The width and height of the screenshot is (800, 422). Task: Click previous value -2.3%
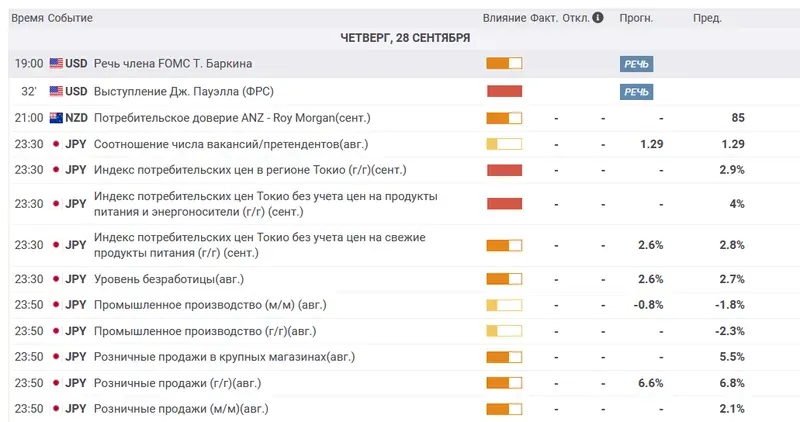[x=730, y=331]
